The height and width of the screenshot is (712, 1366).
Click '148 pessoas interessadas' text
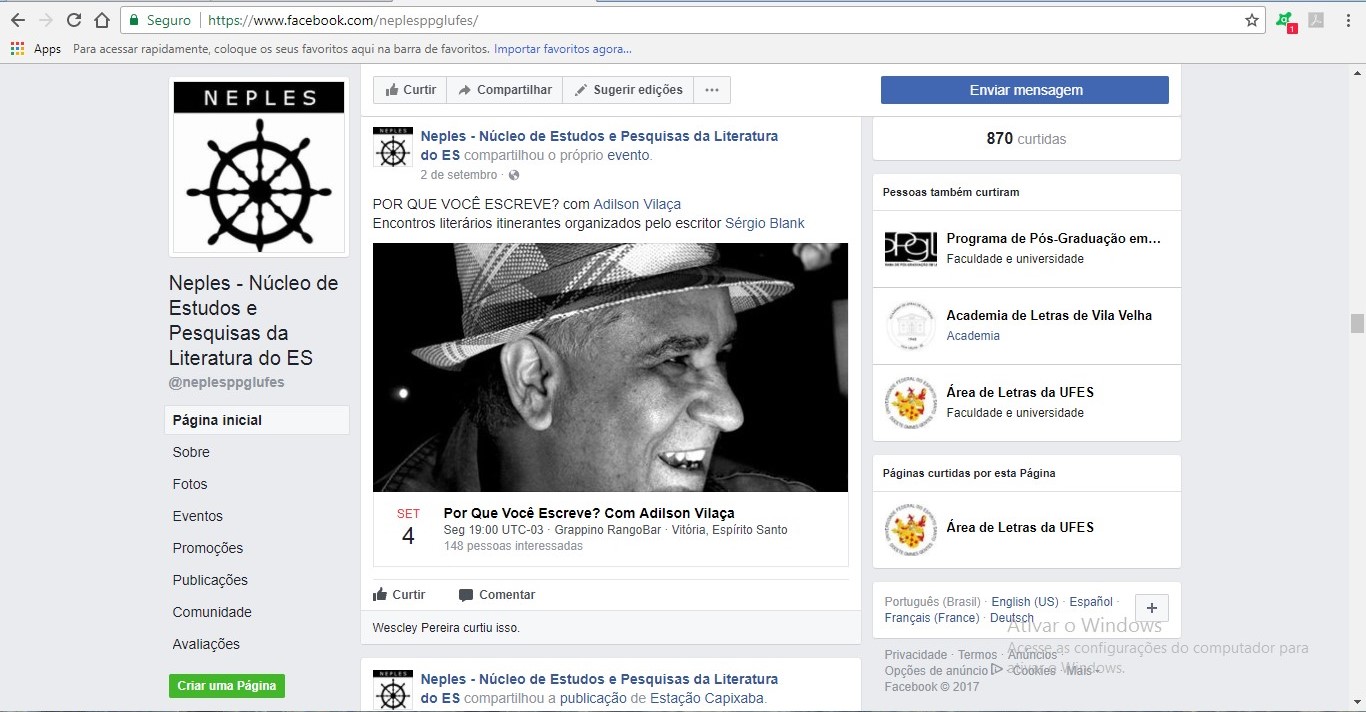point(513,546)
